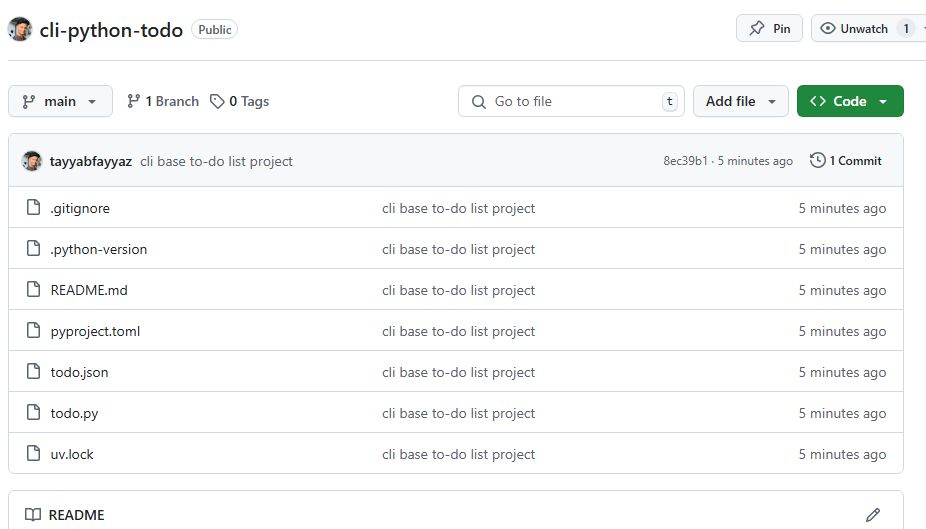Click the branch icon beside 1 Branch
Image resolution: width=926 pixels, height=529 pixels.
tap(133, 102)
